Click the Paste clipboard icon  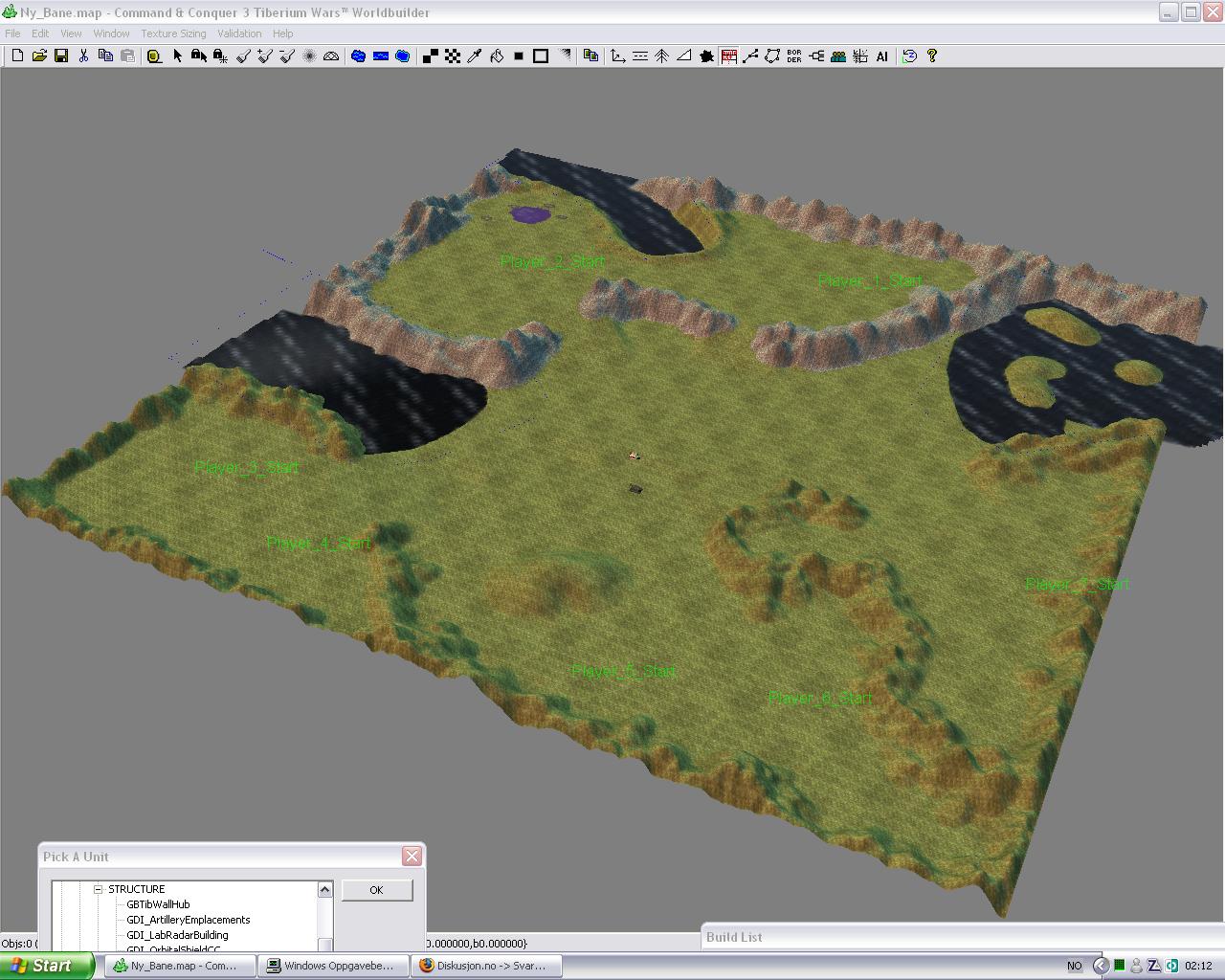127,56
